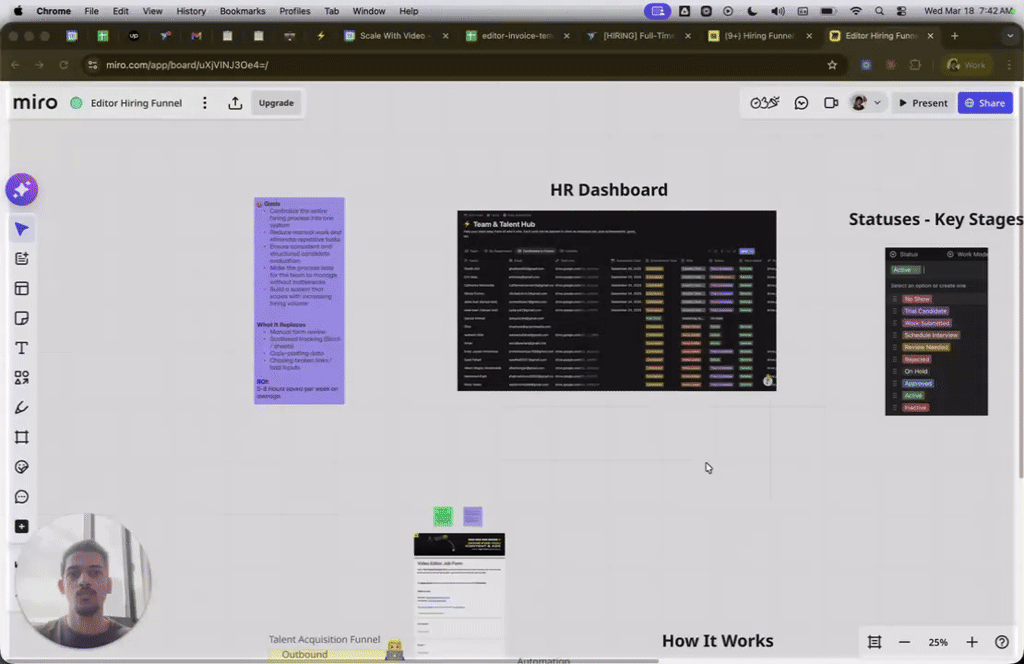Screen dimensions: 1024x664
Task: Open the Templates tool
Action: click(x=22, y=289)
